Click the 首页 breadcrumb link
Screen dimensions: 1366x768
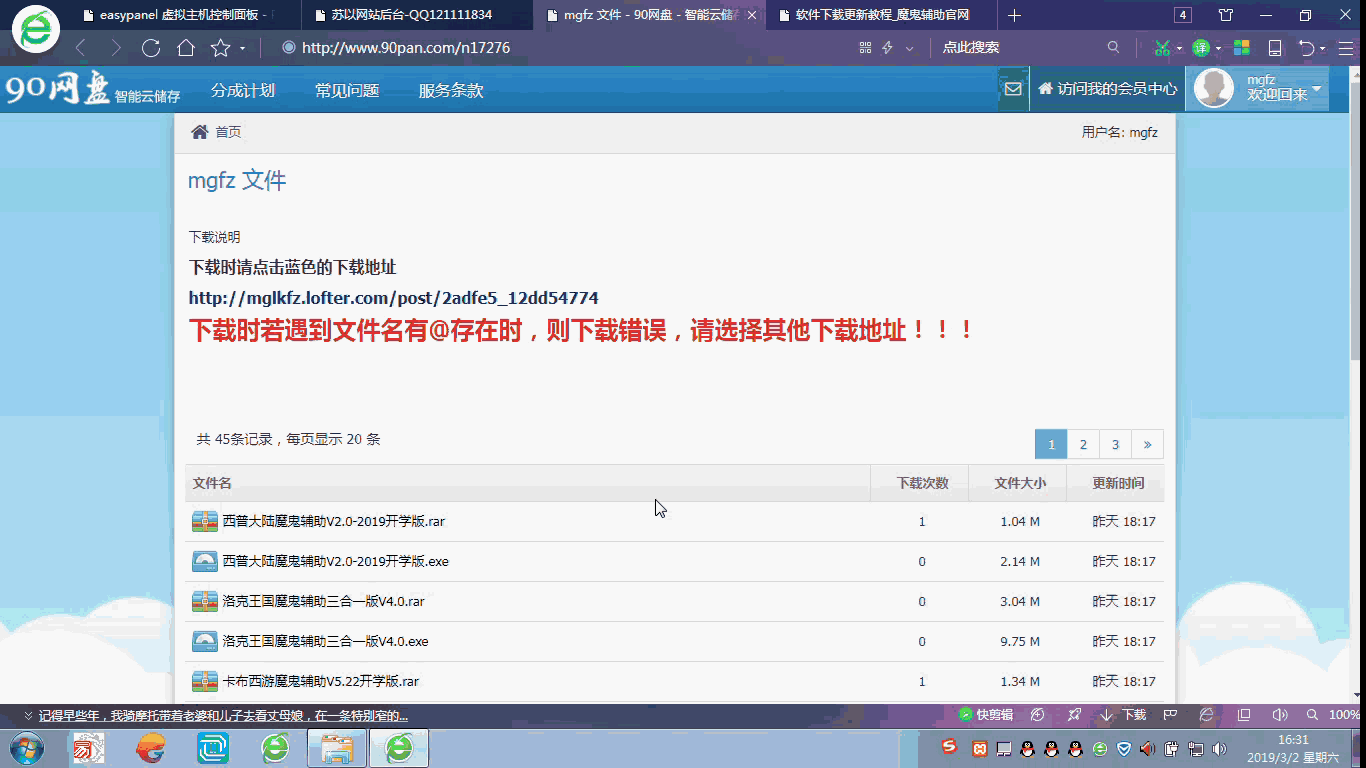tap(228, 132)
